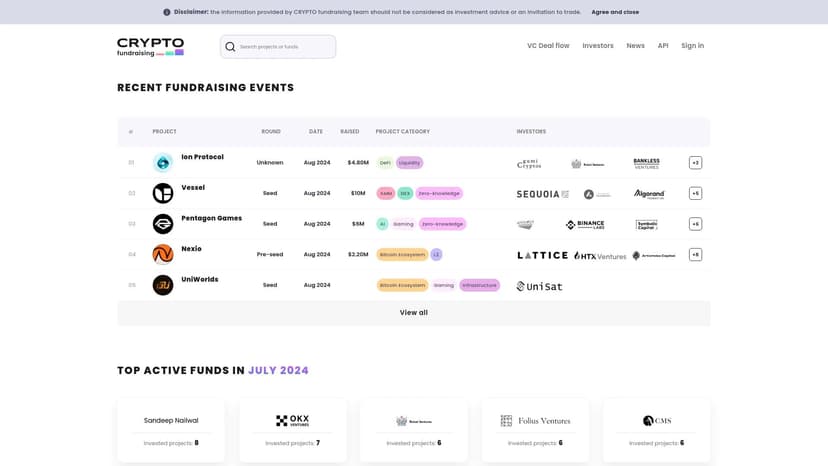Expand more investors for Nexio

(x=695, y=255)
